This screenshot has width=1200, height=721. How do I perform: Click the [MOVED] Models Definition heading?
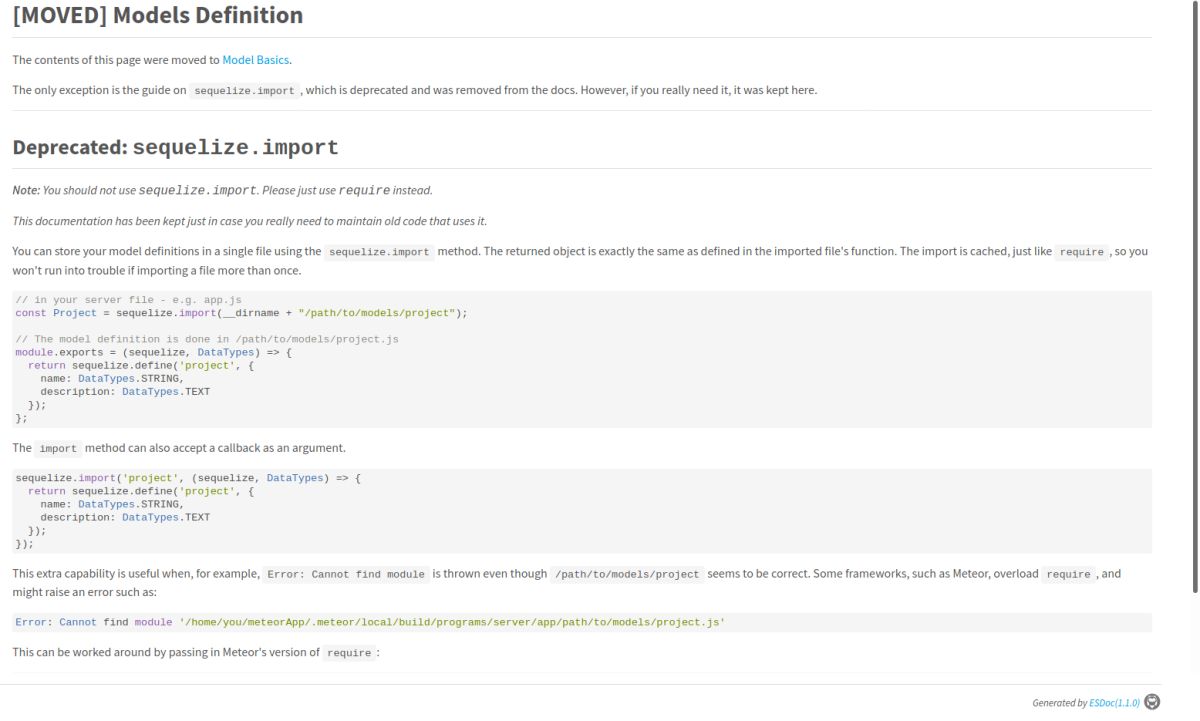158,16
